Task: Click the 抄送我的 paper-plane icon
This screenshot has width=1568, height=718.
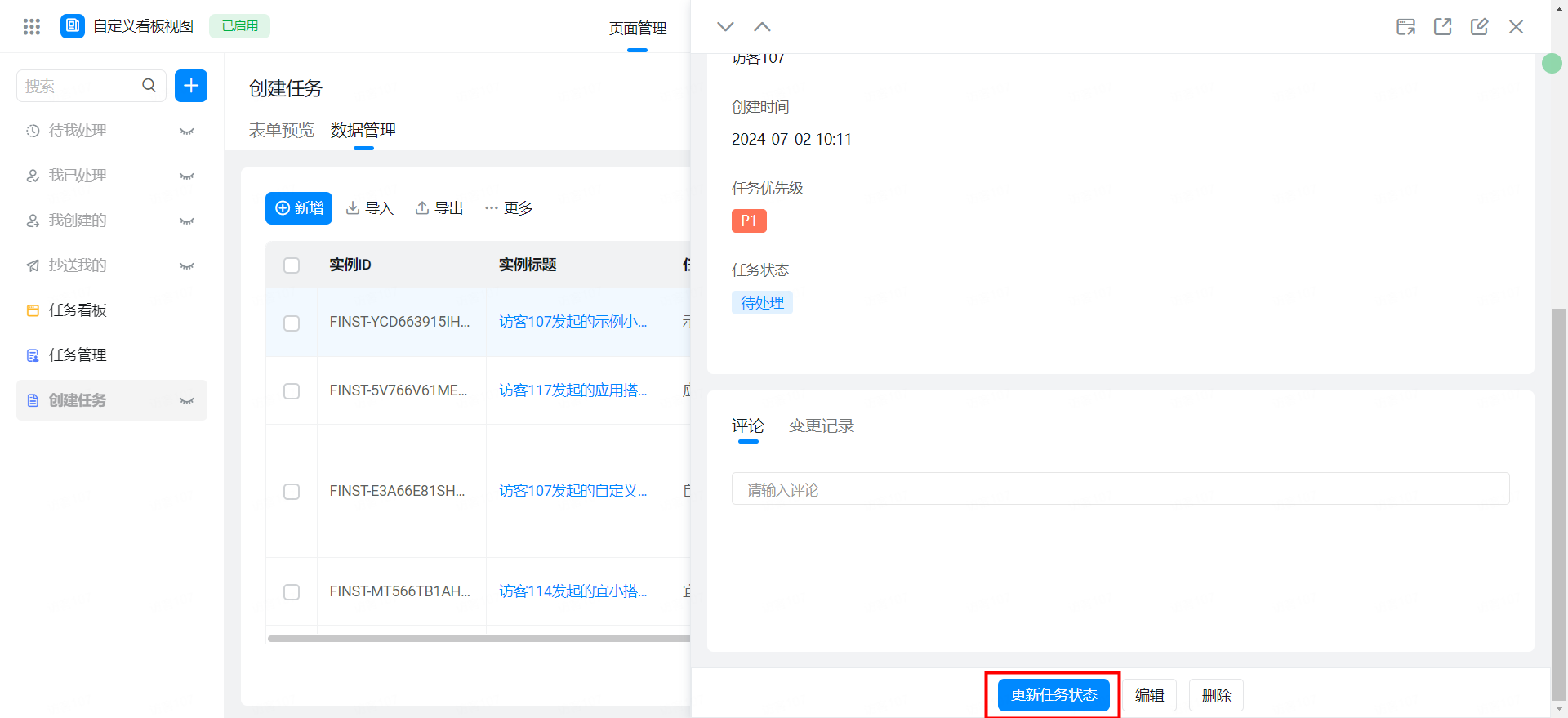Action: point(33,265)
